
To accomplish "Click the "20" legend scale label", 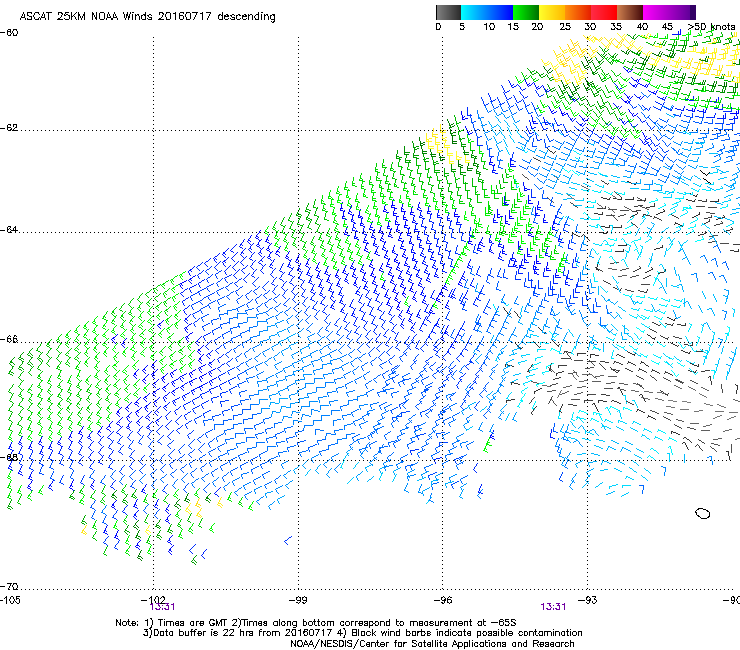I will 537,27.
